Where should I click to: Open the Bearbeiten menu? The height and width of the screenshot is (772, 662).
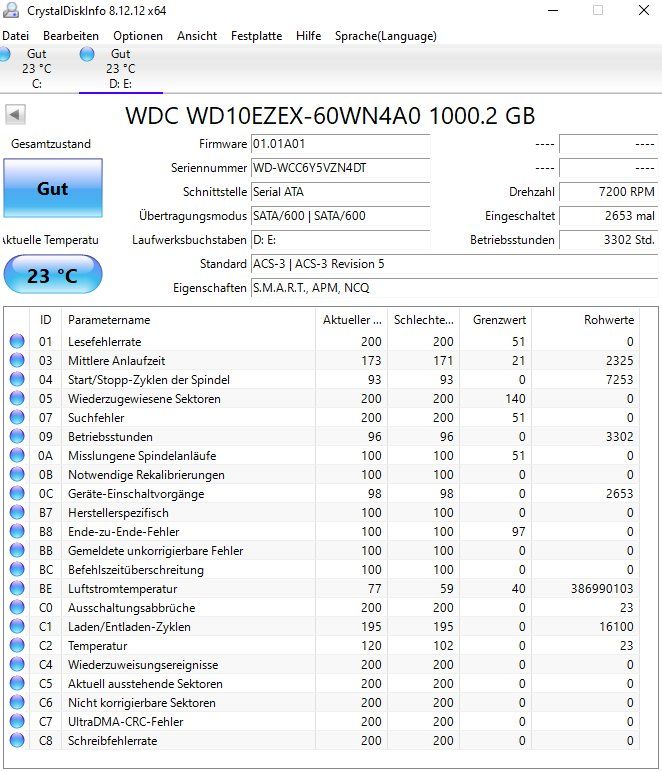(71, 36)
